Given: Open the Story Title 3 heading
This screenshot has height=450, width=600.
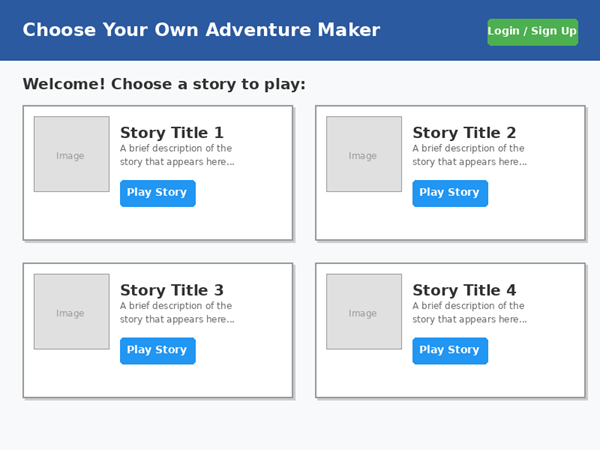Looking at the screenshot, I should [172, 291].
